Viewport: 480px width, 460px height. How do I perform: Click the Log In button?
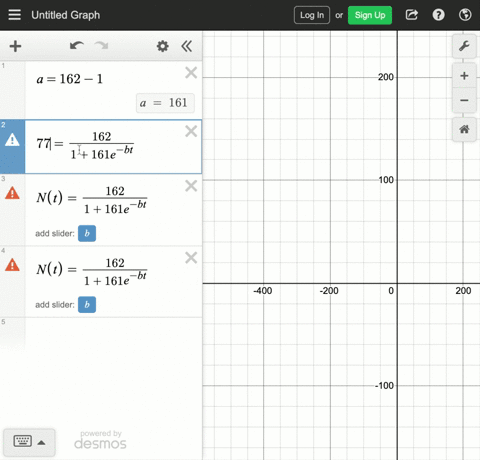coord(312,15)
